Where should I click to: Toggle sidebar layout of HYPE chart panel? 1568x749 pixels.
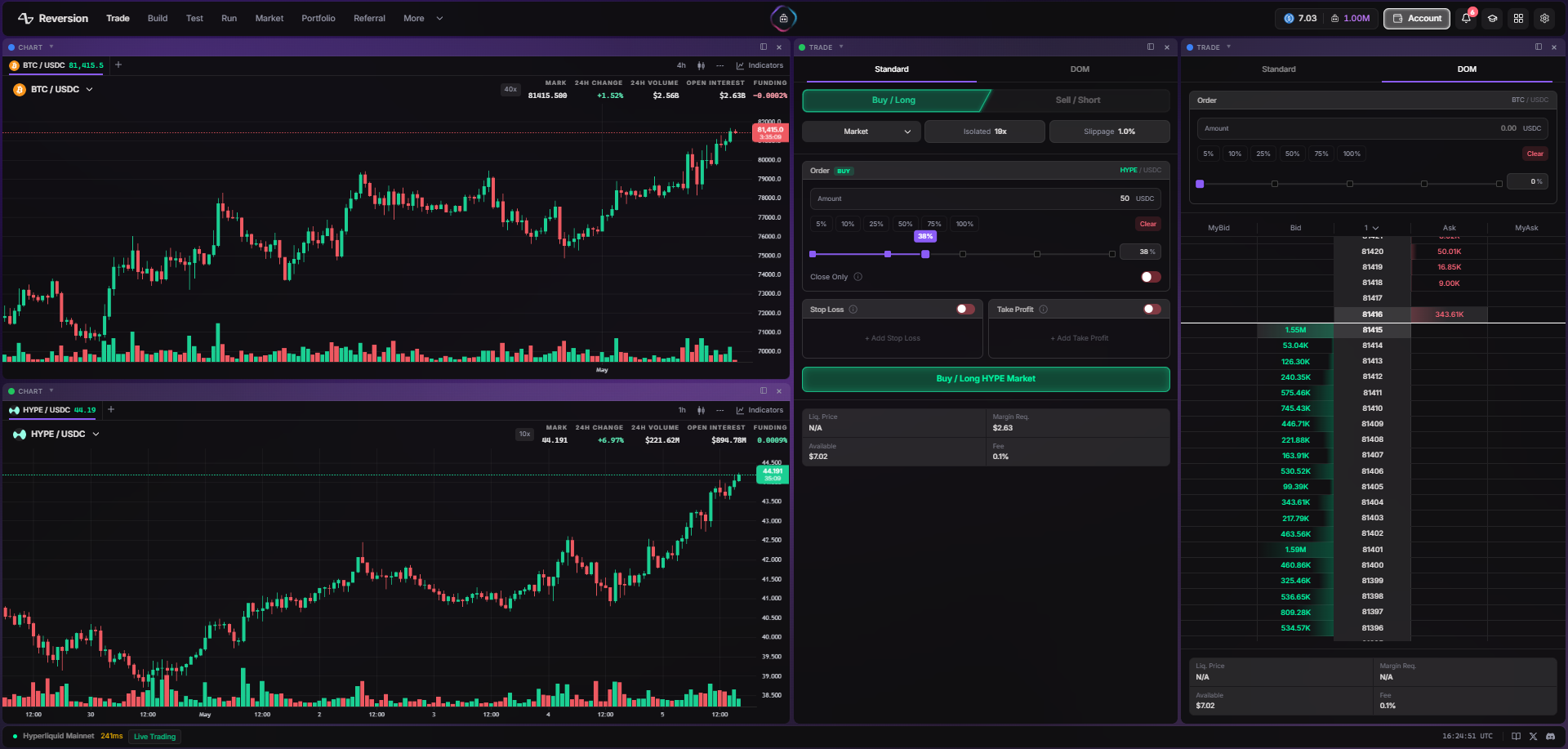pos(764,390)
